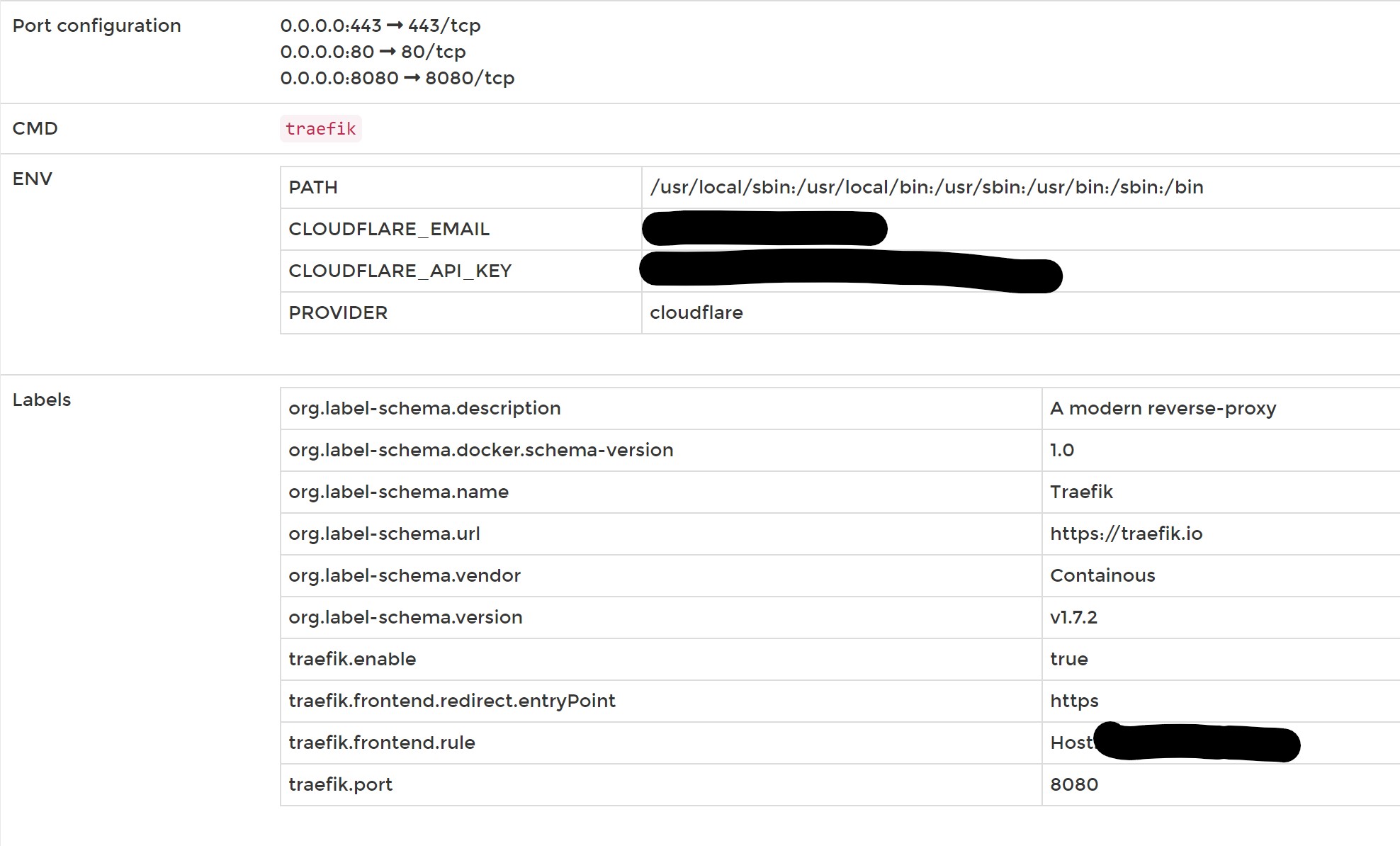Click the org.label-schema.description label key
This screenshot has height=846, width=1400.
pos(424,408)
